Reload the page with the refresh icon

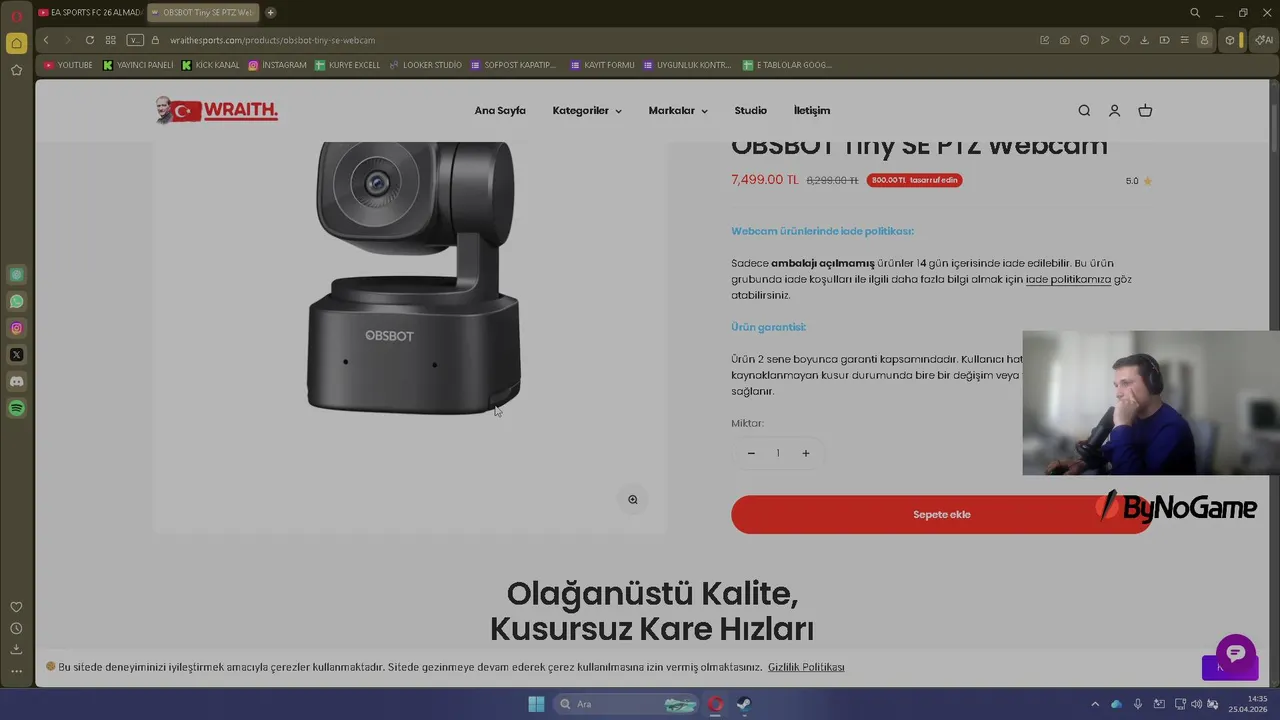click(x=89, y=40)
